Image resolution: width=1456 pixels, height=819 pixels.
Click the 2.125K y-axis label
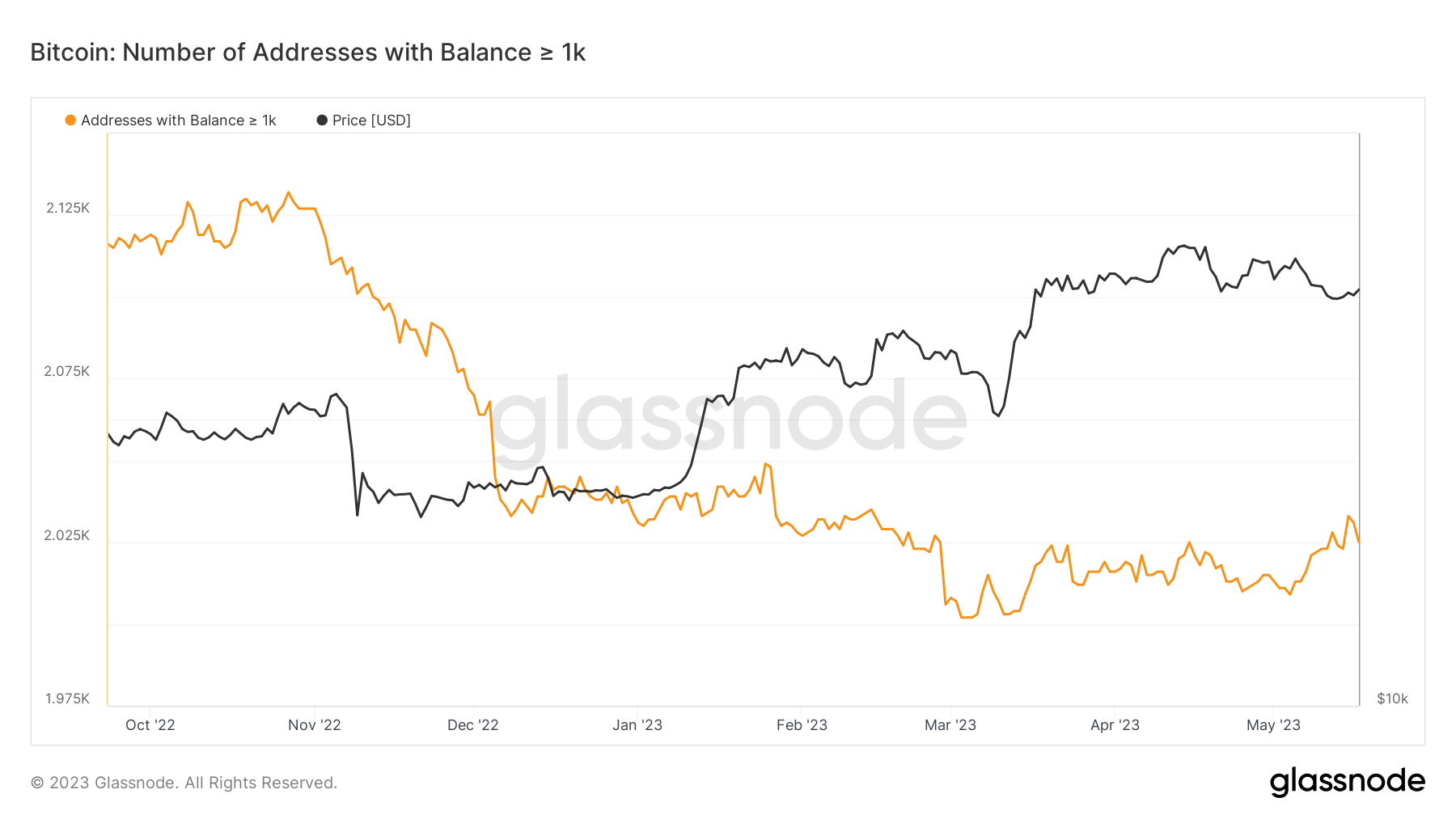68,208
